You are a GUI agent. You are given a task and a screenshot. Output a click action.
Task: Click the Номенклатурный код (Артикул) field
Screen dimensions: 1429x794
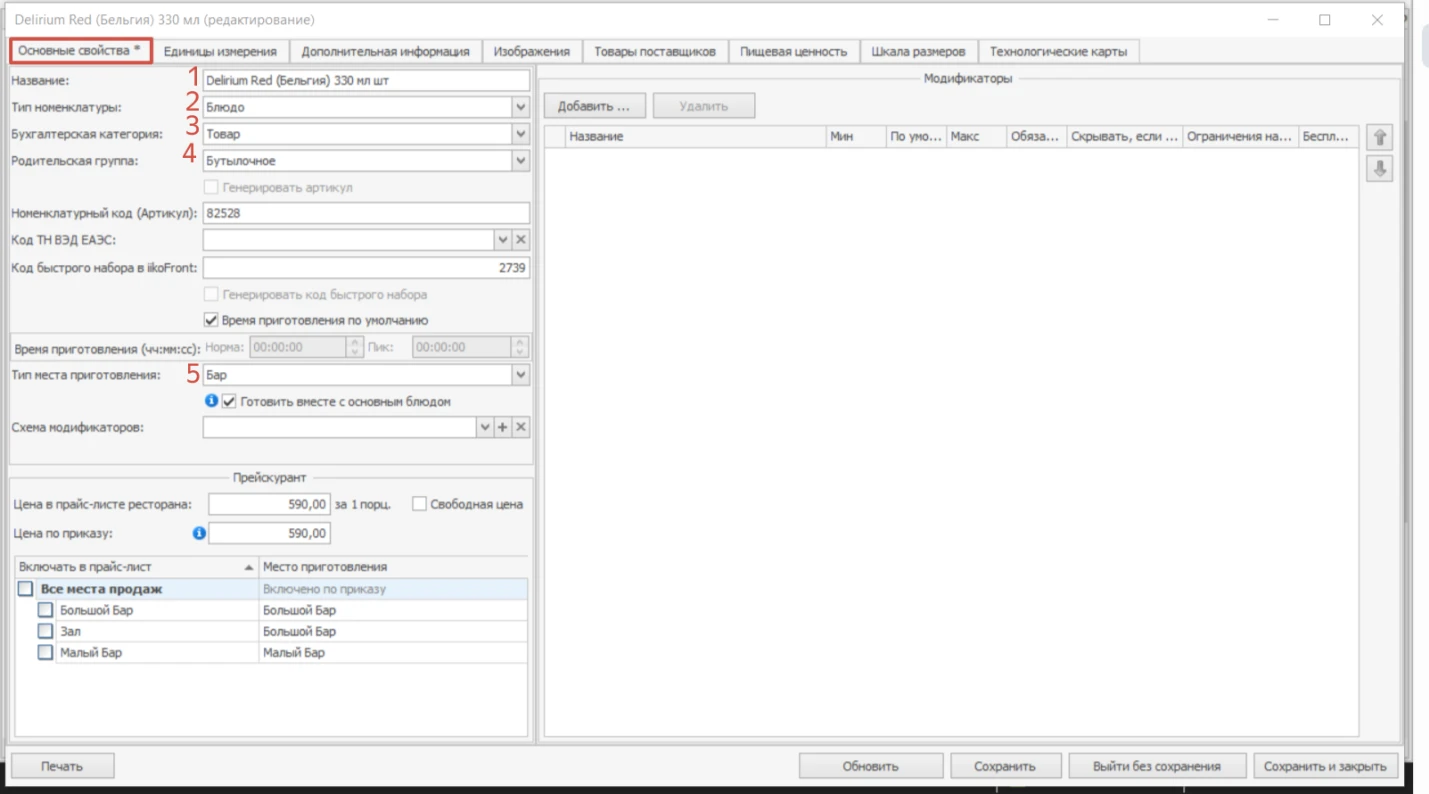click(366, 213)
